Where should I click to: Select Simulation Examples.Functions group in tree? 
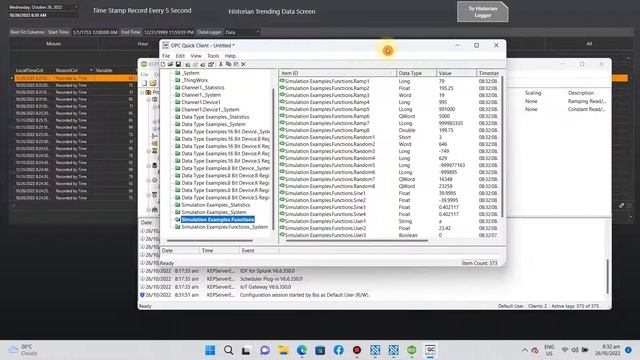[218, 220]
